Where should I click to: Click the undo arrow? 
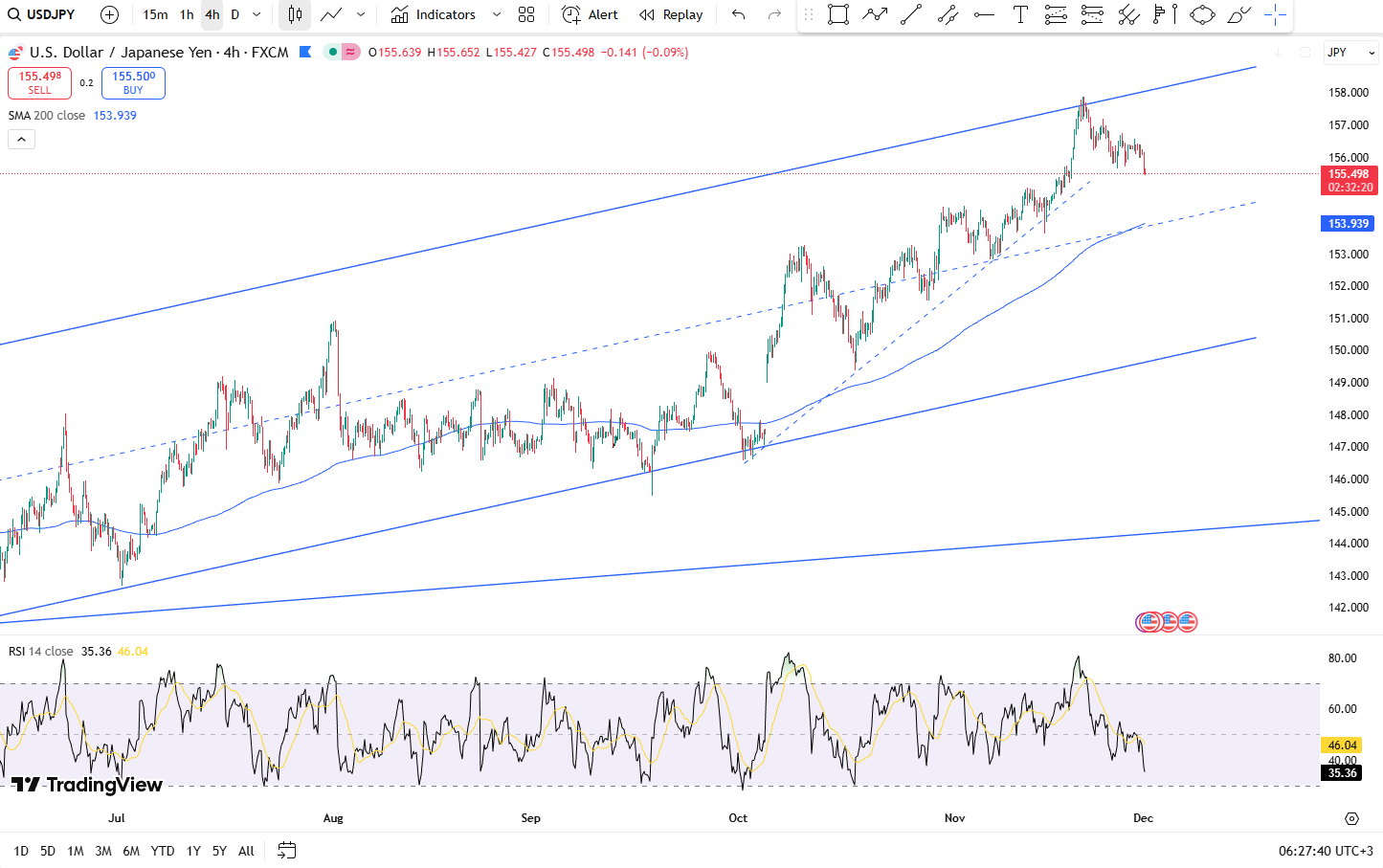pos(738,14)
